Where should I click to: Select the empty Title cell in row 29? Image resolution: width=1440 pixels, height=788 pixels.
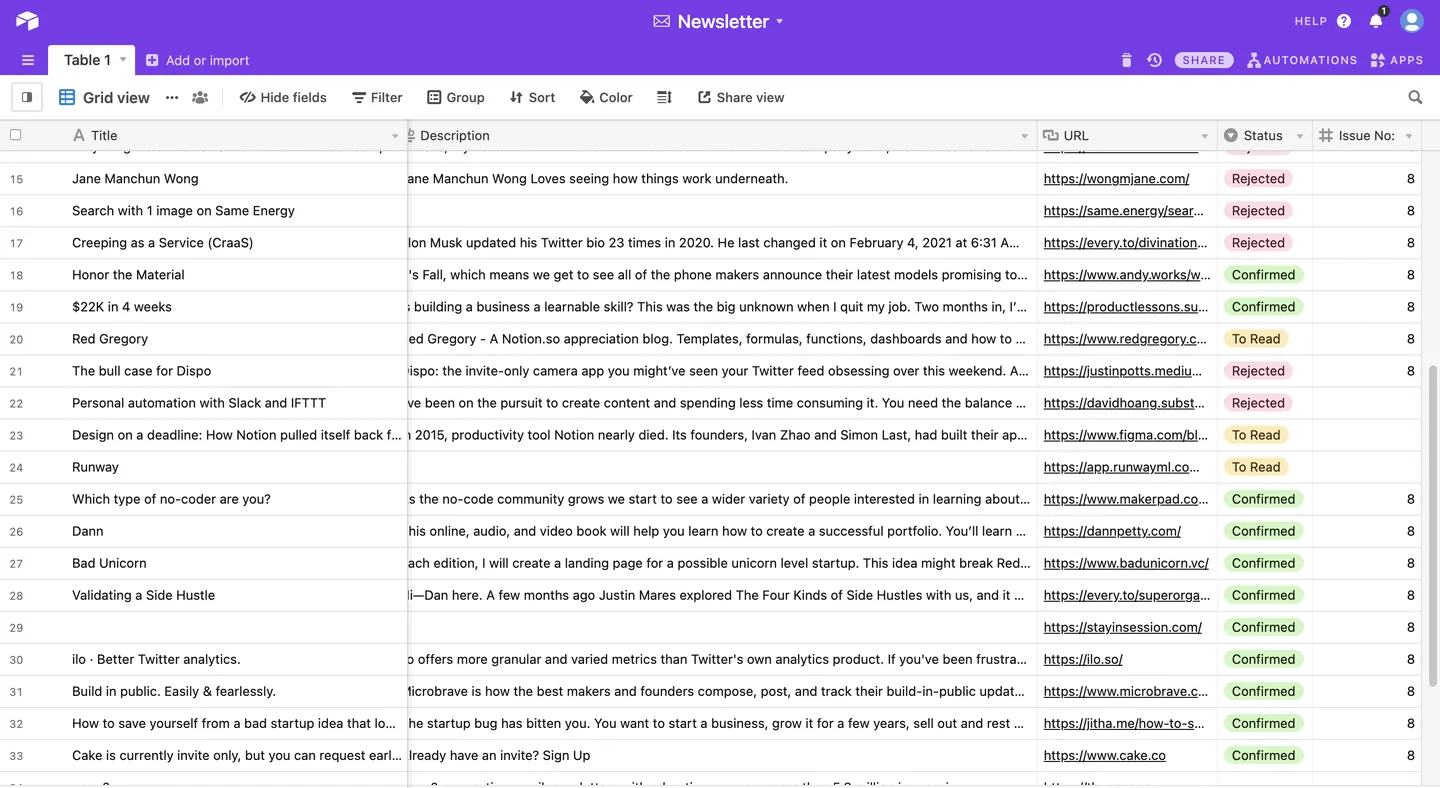(235, 627)
